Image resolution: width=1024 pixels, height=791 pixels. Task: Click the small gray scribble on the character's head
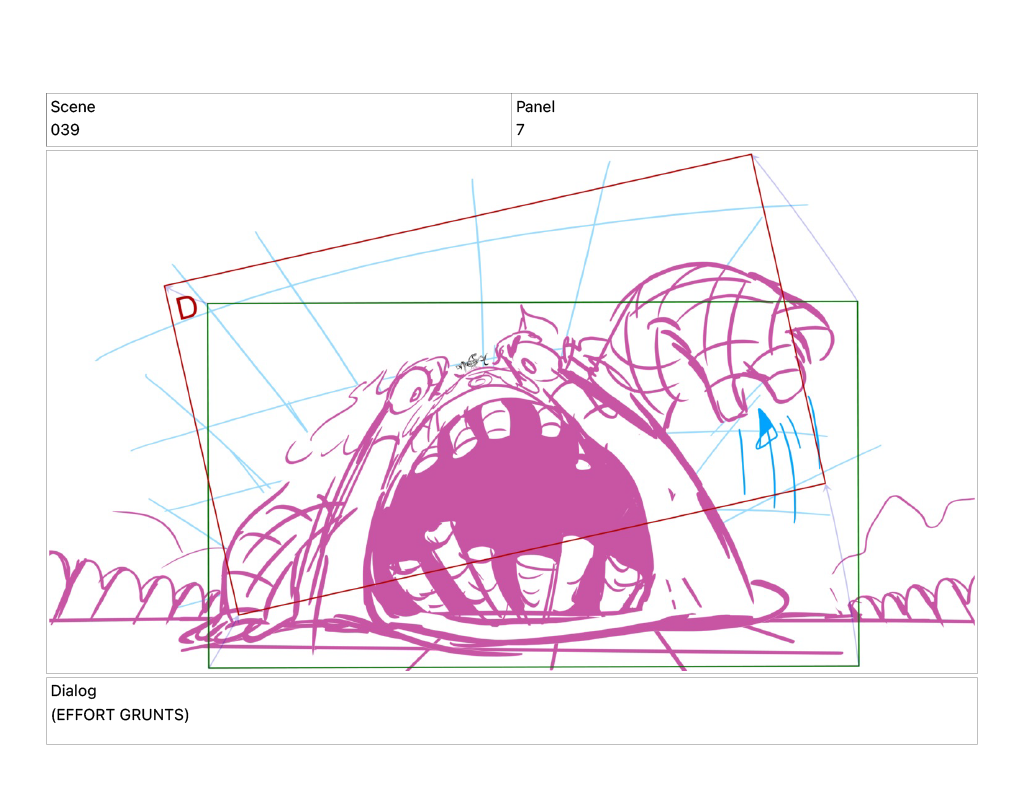click(470, 363)
